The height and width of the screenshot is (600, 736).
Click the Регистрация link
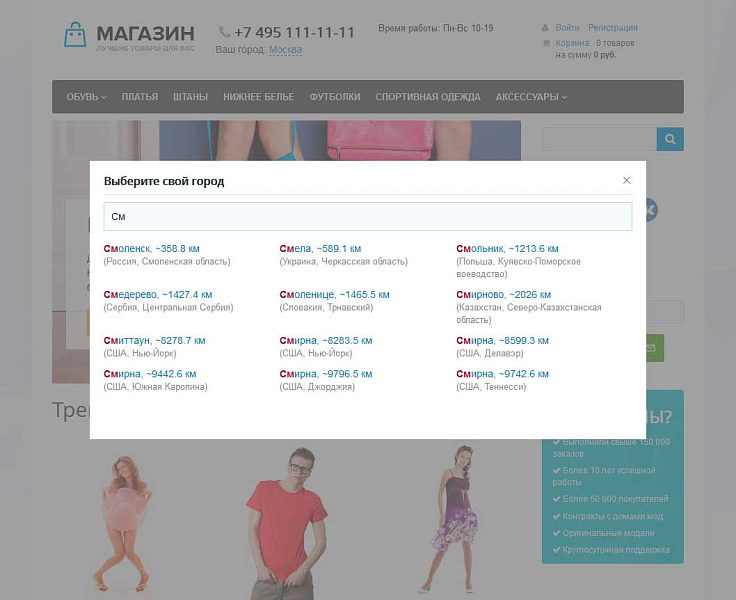click(613, 28)
